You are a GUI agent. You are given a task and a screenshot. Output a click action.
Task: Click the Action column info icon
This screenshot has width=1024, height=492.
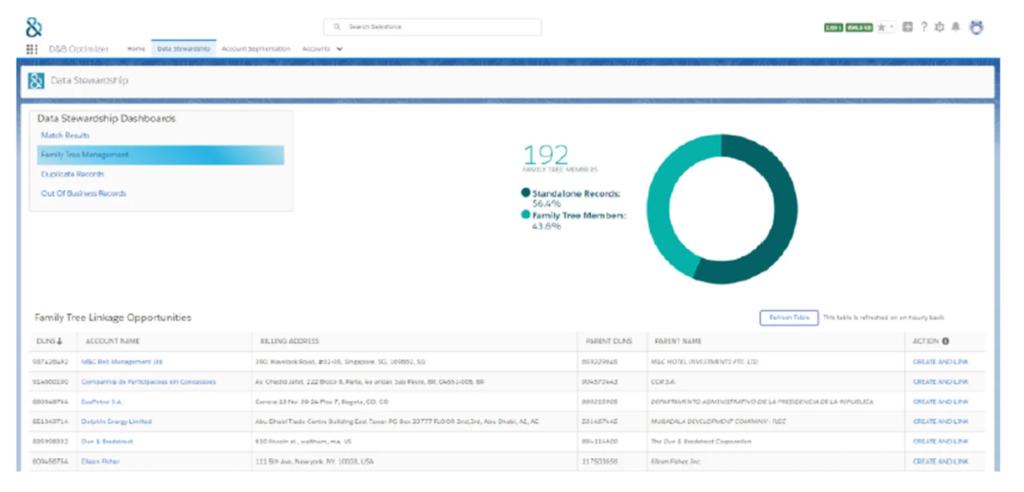tap(945, 341)
